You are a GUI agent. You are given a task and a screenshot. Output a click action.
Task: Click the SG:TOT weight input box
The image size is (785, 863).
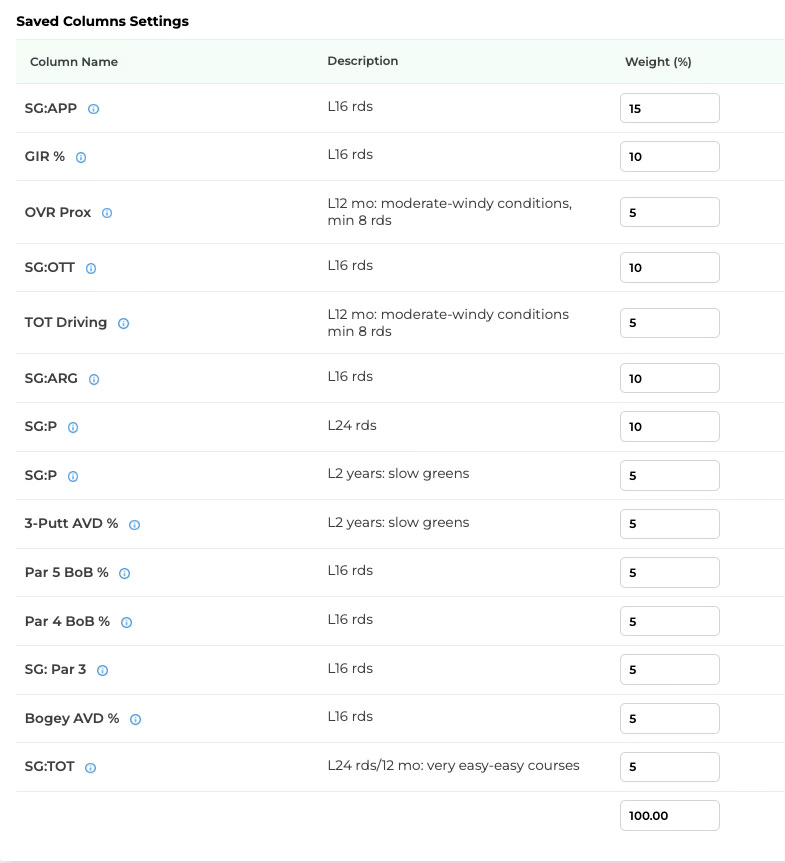click(669, 767)
